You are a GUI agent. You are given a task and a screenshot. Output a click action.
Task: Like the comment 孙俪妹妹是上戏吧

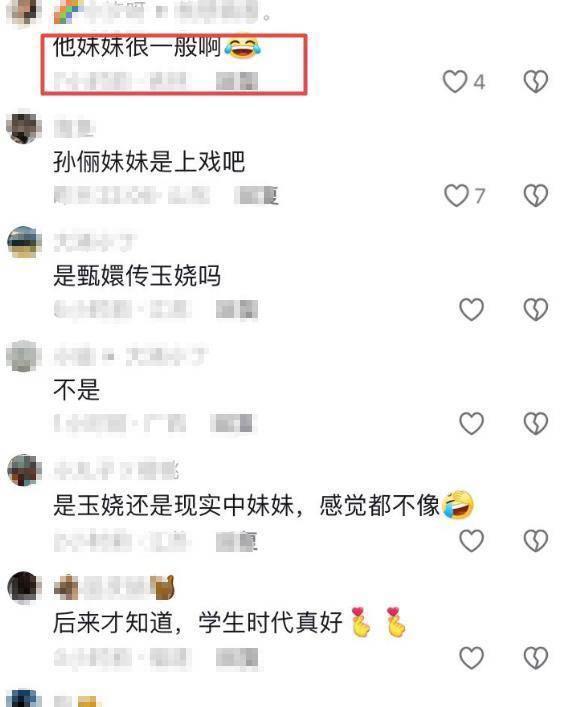pos(456,195)
